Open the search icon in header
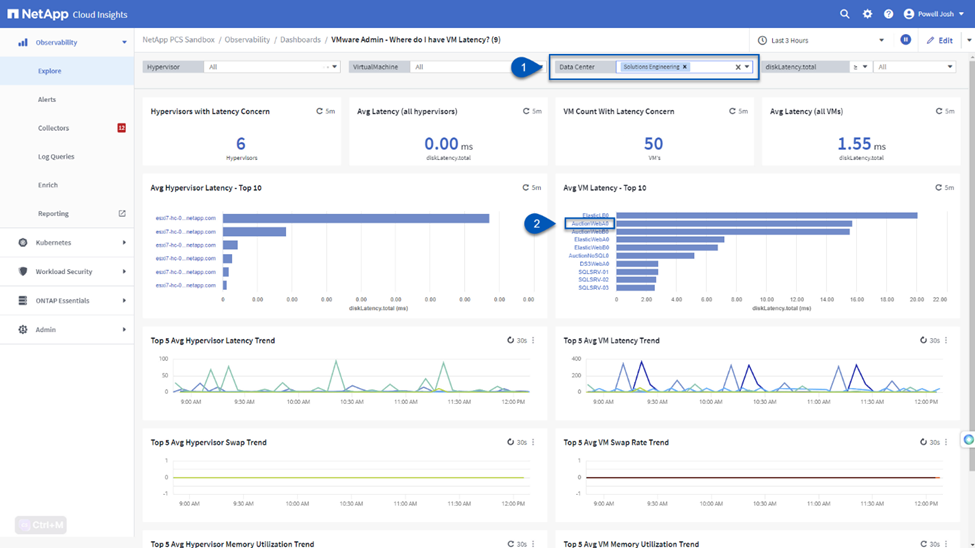Viewport: 975px width, 548px height. [x=845, y=14]
